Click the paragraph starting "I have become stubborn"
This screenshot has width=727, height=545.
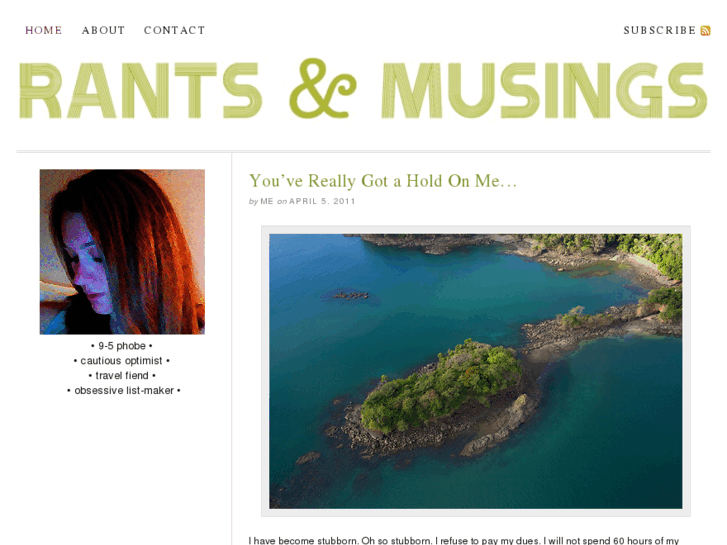pyautogui.click(x=464, y=540)
